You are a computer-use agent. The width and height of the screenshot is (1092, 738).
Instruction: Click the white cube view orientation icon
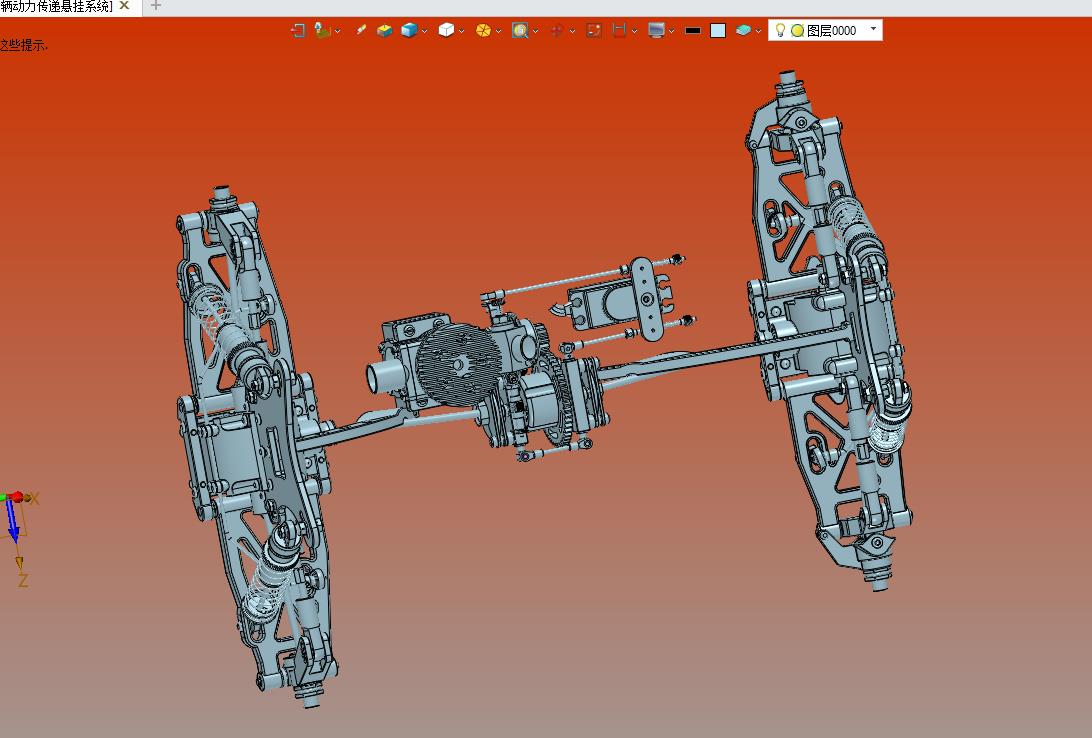(446, 30)
